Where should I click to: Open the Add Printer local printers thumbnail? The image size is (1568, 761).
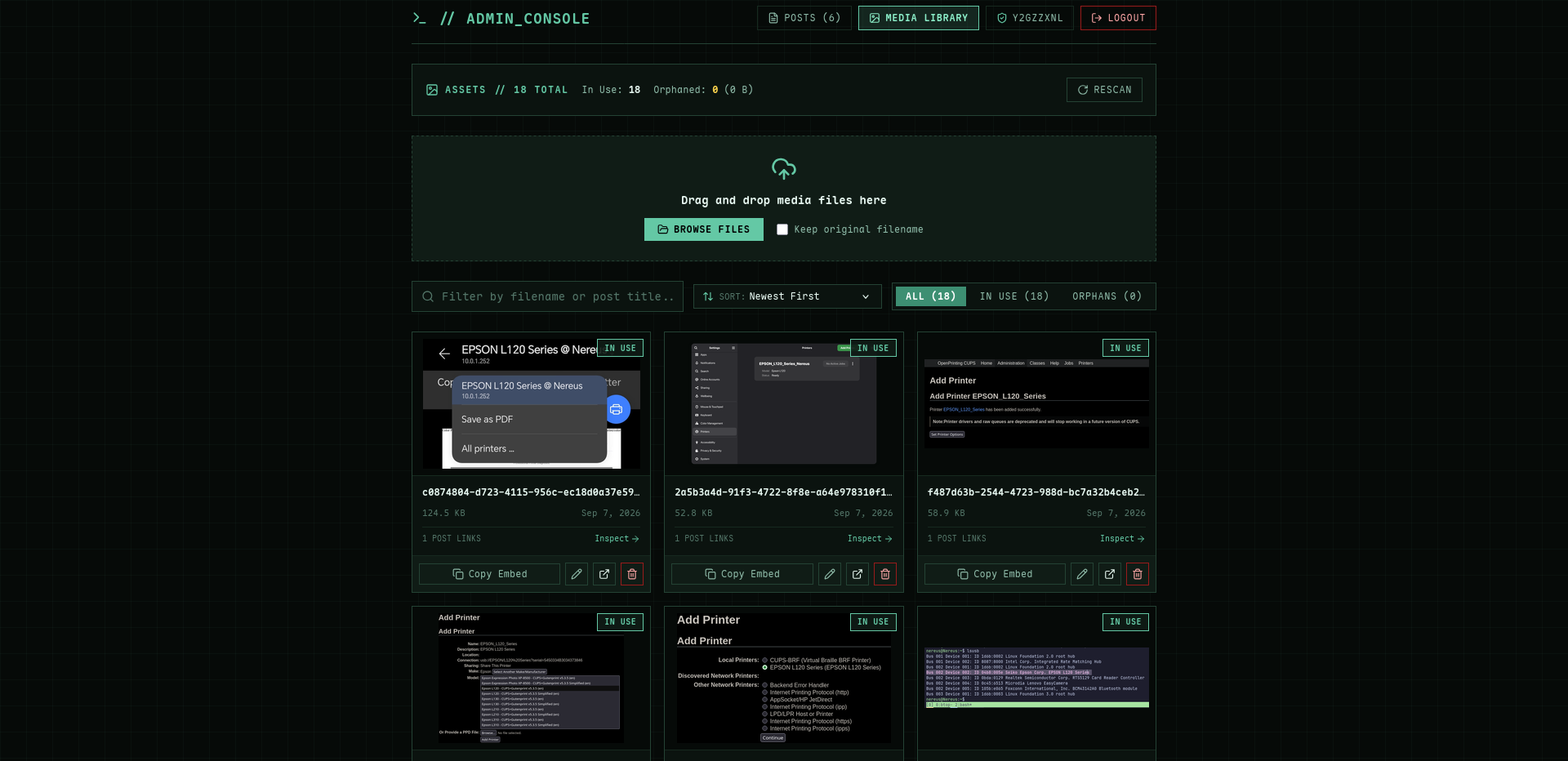coord(784,678)
